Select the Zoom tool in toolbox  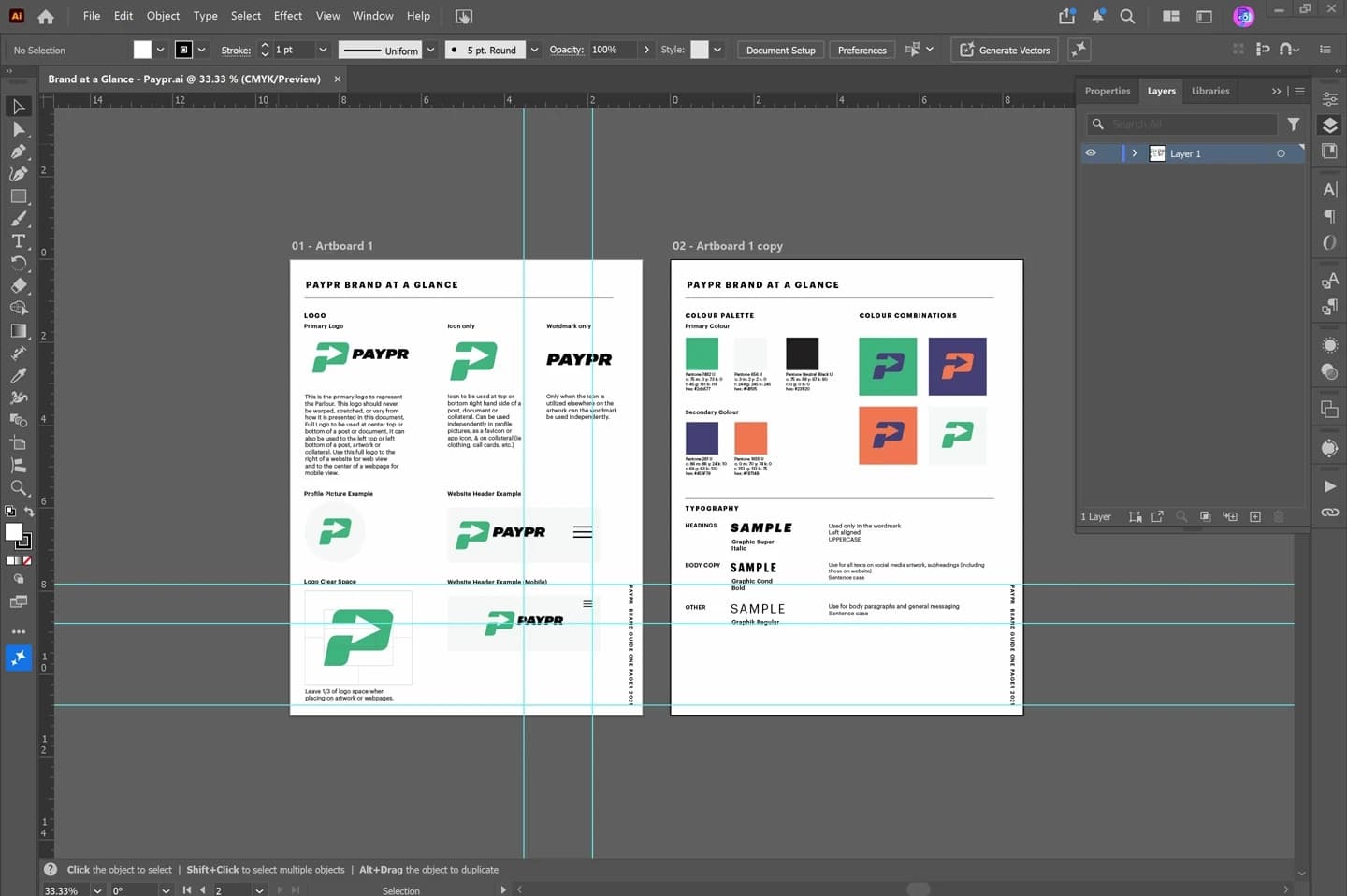tap(18, 488)
